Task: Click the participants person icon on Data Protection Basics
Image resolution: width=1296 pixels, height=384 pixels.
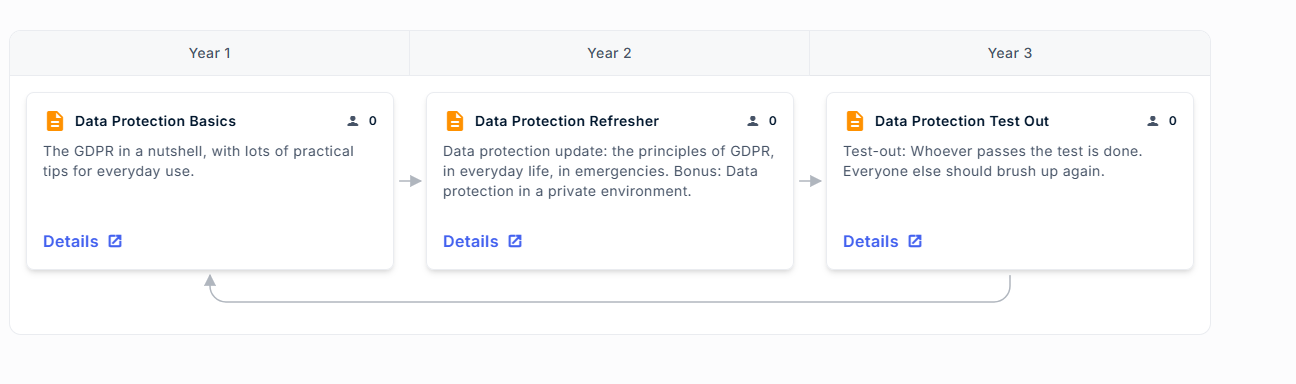Action: [352, 121]
